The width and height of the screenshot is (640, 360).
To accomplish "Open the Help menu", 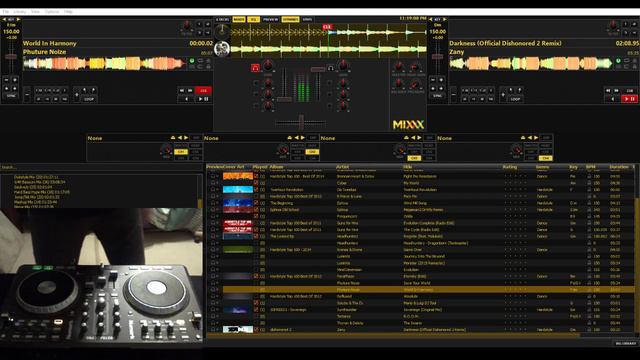I will 68,12.
